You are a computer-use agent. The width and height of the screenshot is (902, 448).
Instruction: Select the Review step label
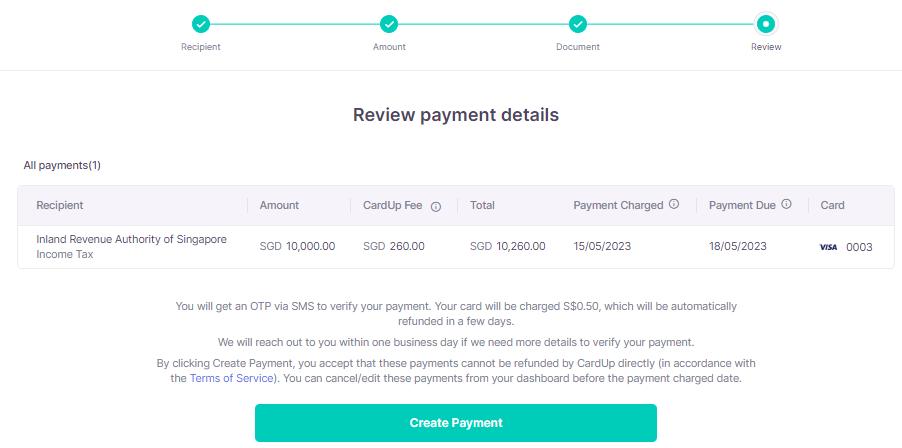click(766, 47)
